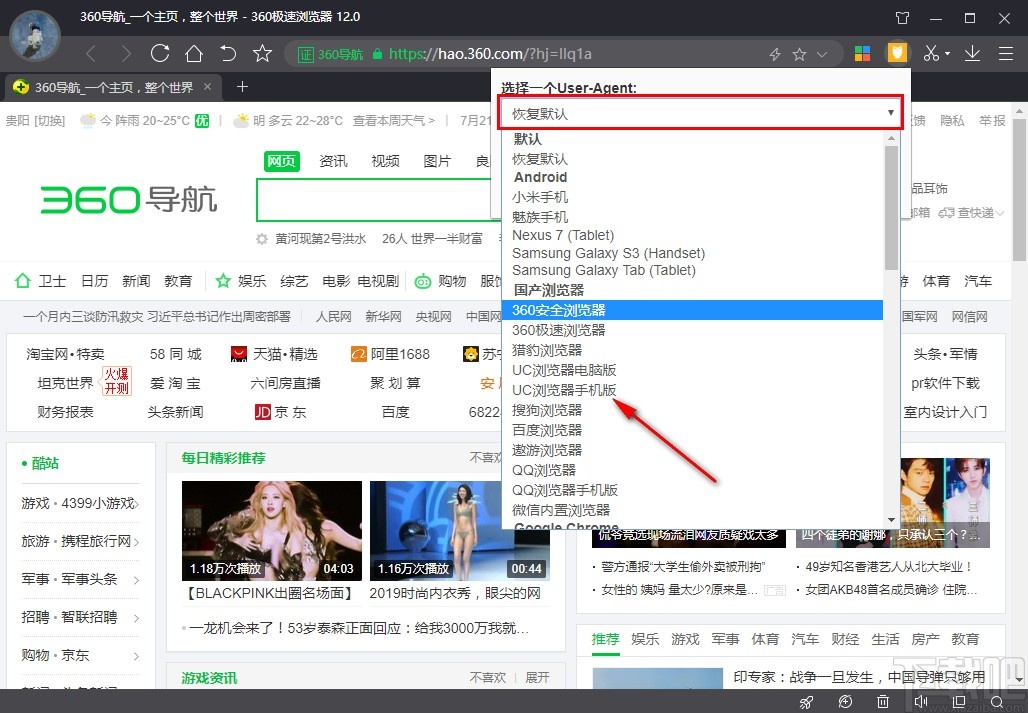Image resolution: width=1028 pixels, height=713 pixels.
Task: Click the lightning speed mode icon in address bar
Action: click(775, 54)
